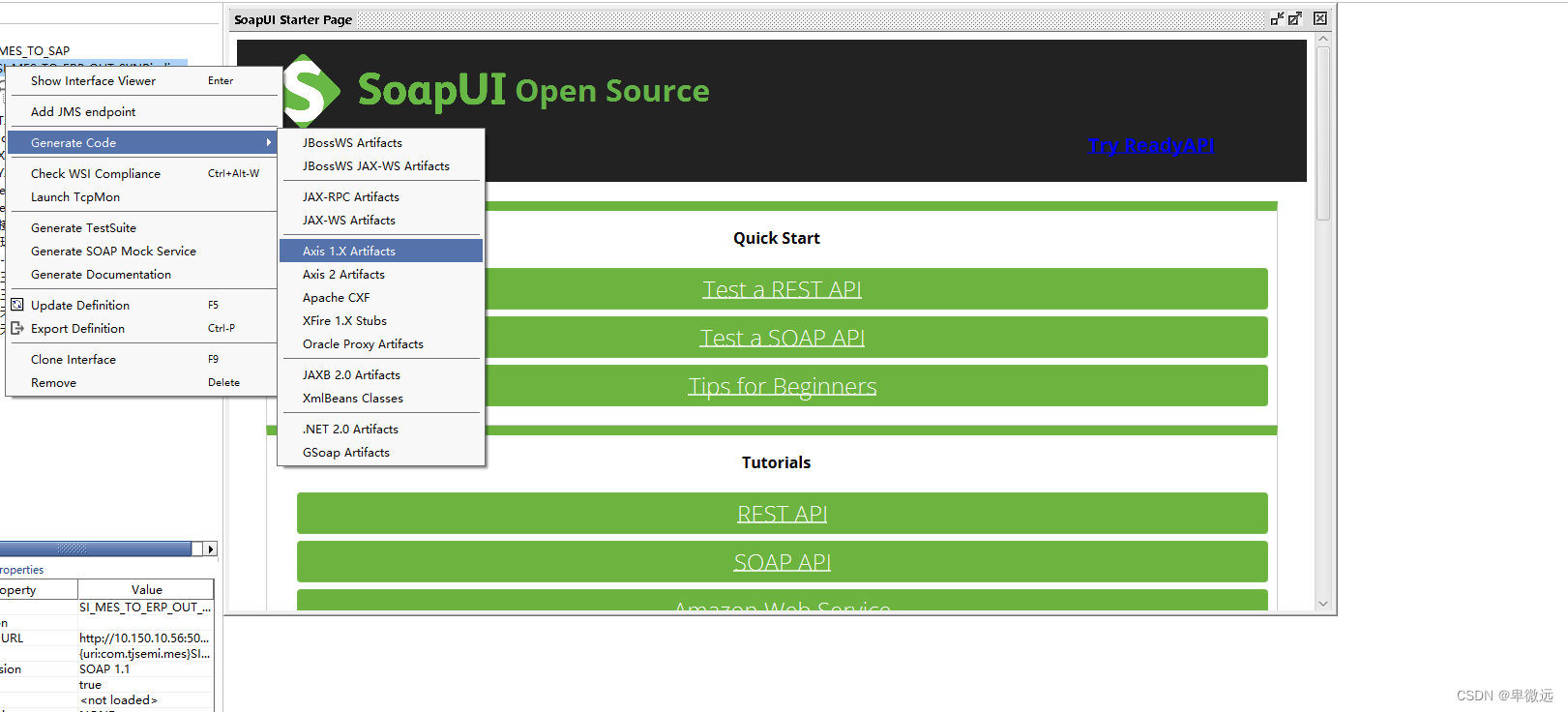Click the starter page scroll up arrow
Viewport: 1568px width, 712px height.
coord(1323,40)
